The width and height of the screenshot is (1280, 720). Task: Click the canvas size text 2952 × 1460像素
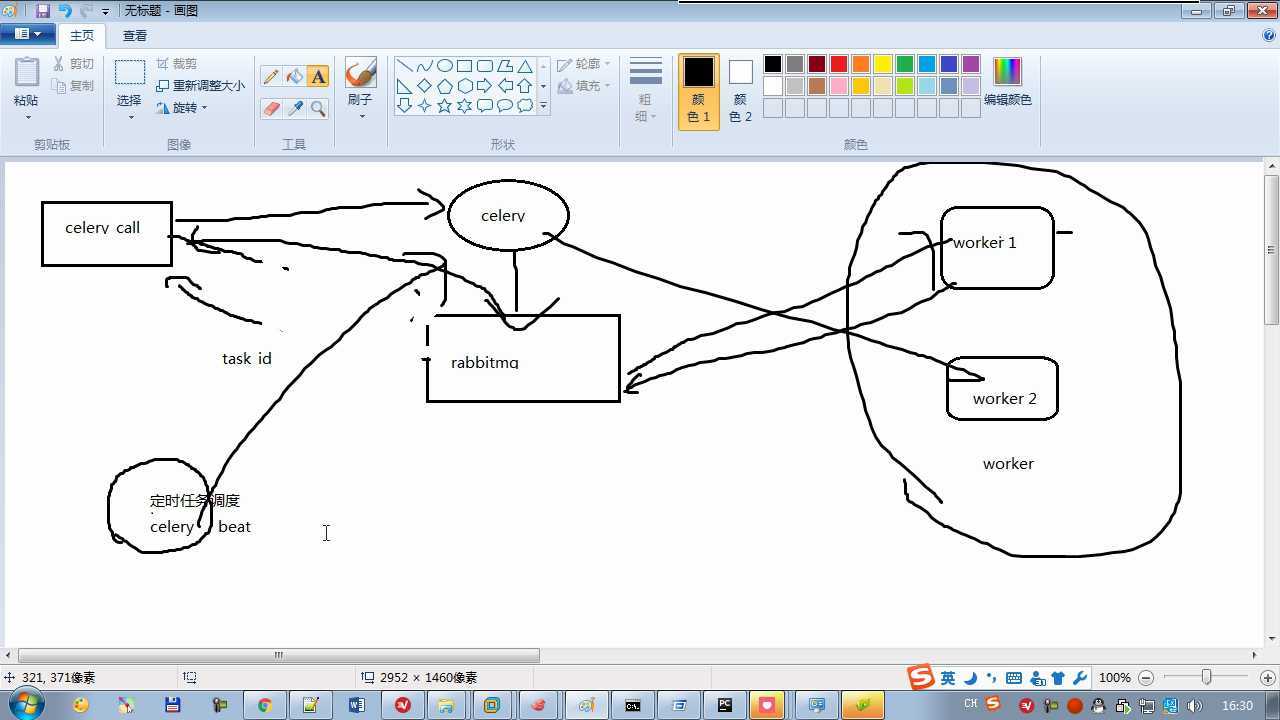[x=428, y=678]
